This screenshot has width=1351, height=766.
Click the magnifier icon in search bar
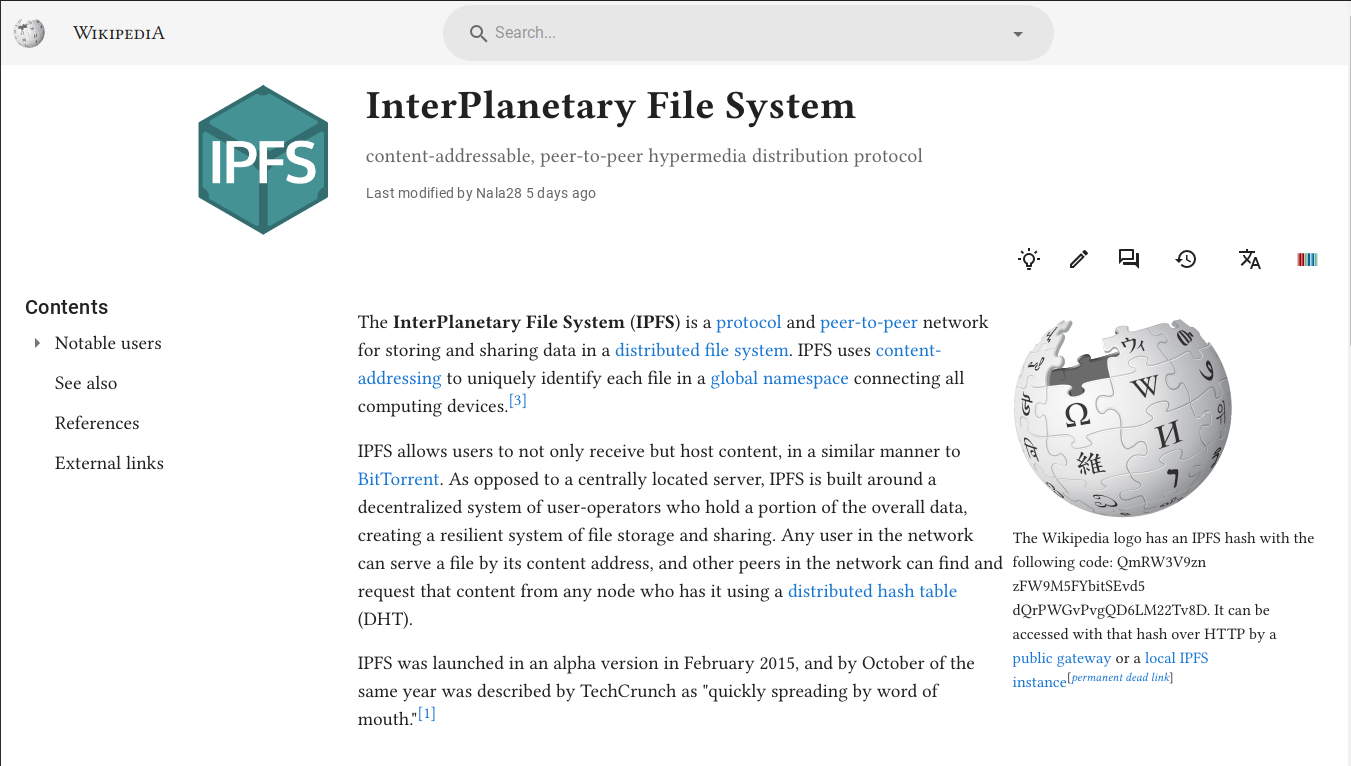(478, 33)
